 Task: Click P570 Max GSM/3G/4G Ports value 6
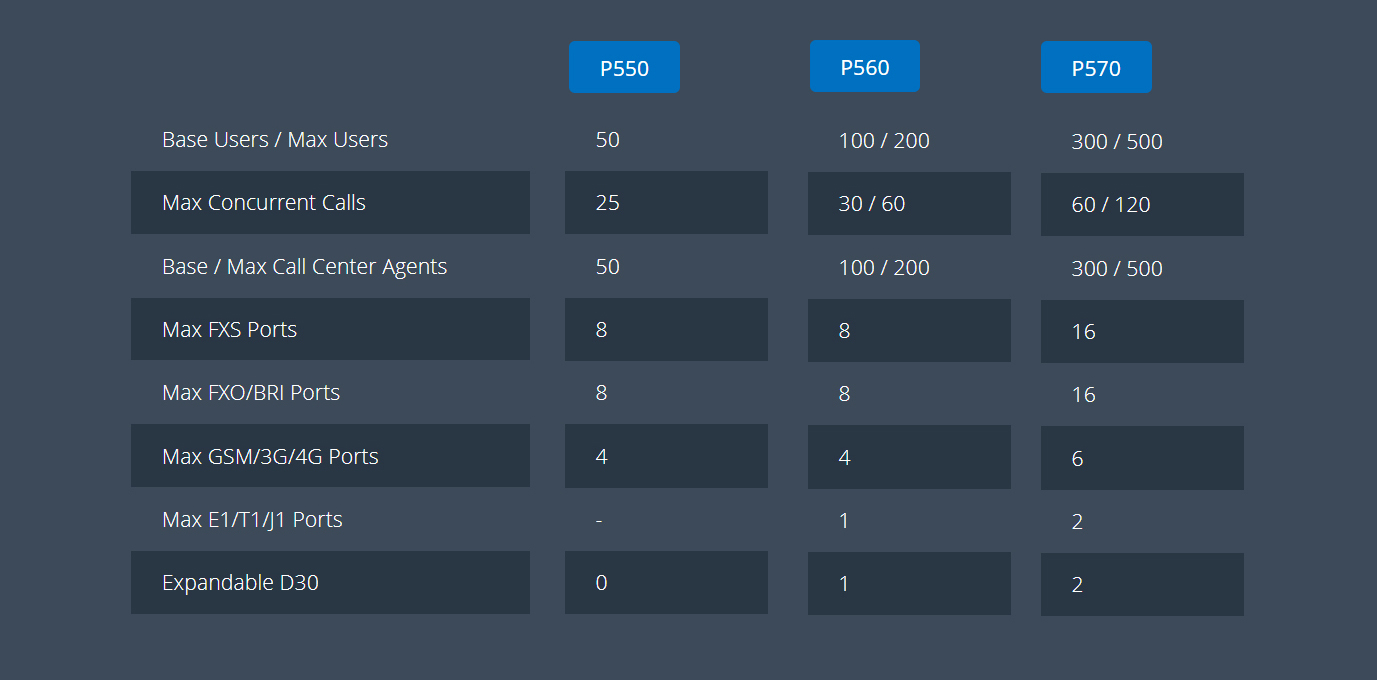coord(1077,459)
